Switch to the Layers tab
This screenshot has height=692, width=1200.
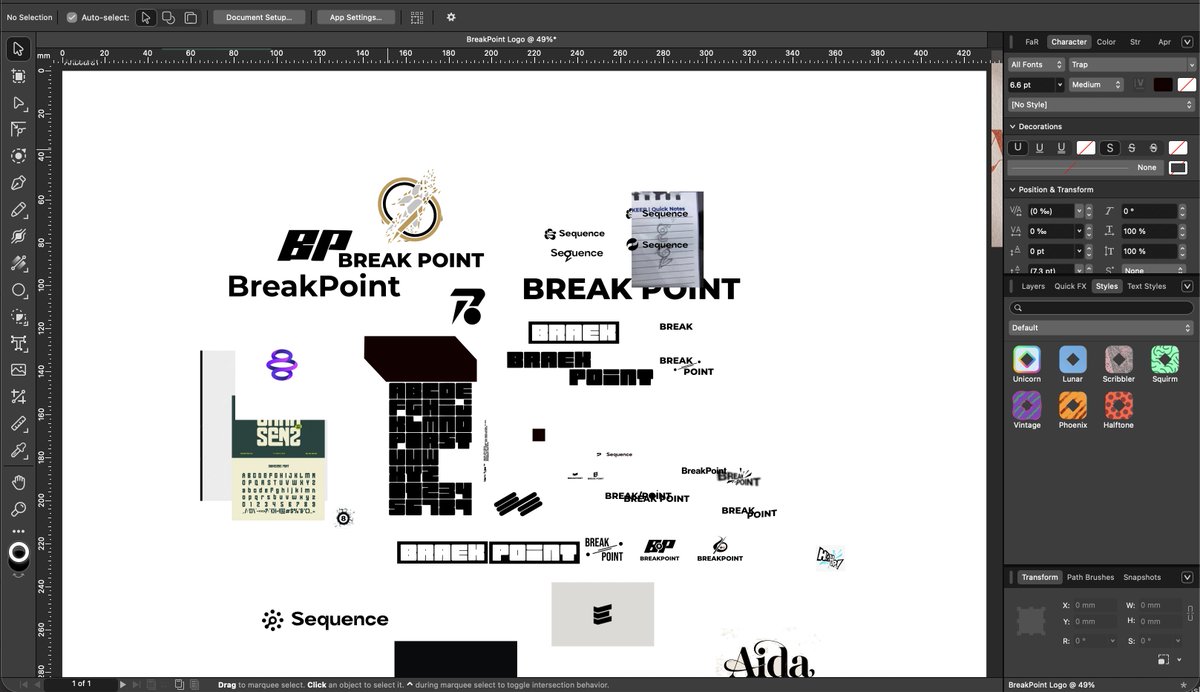1033,286
